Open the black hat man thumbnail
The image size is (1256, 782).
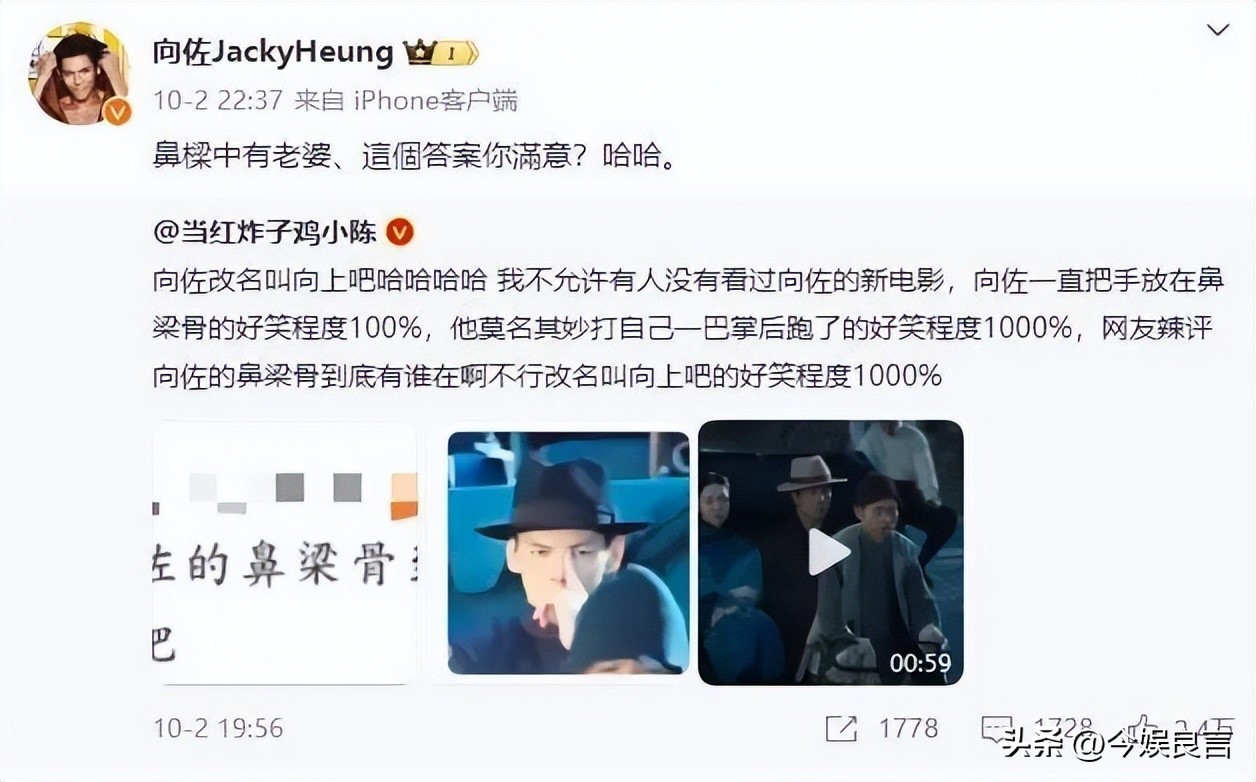point(568,552)
